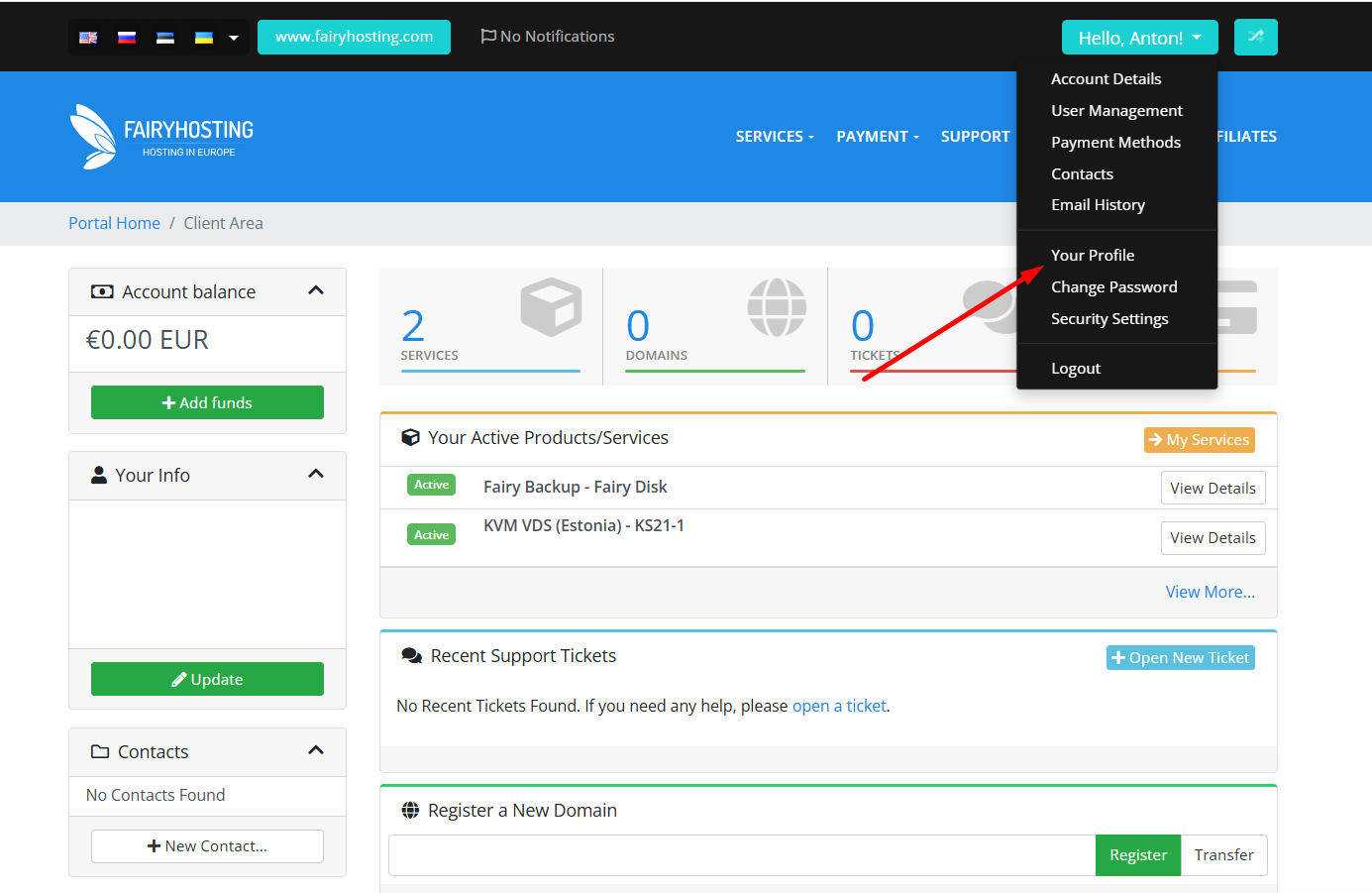Collapse the Account balance panel
The height and width of the screenshot is (893, 1372).
pos(316,291)
